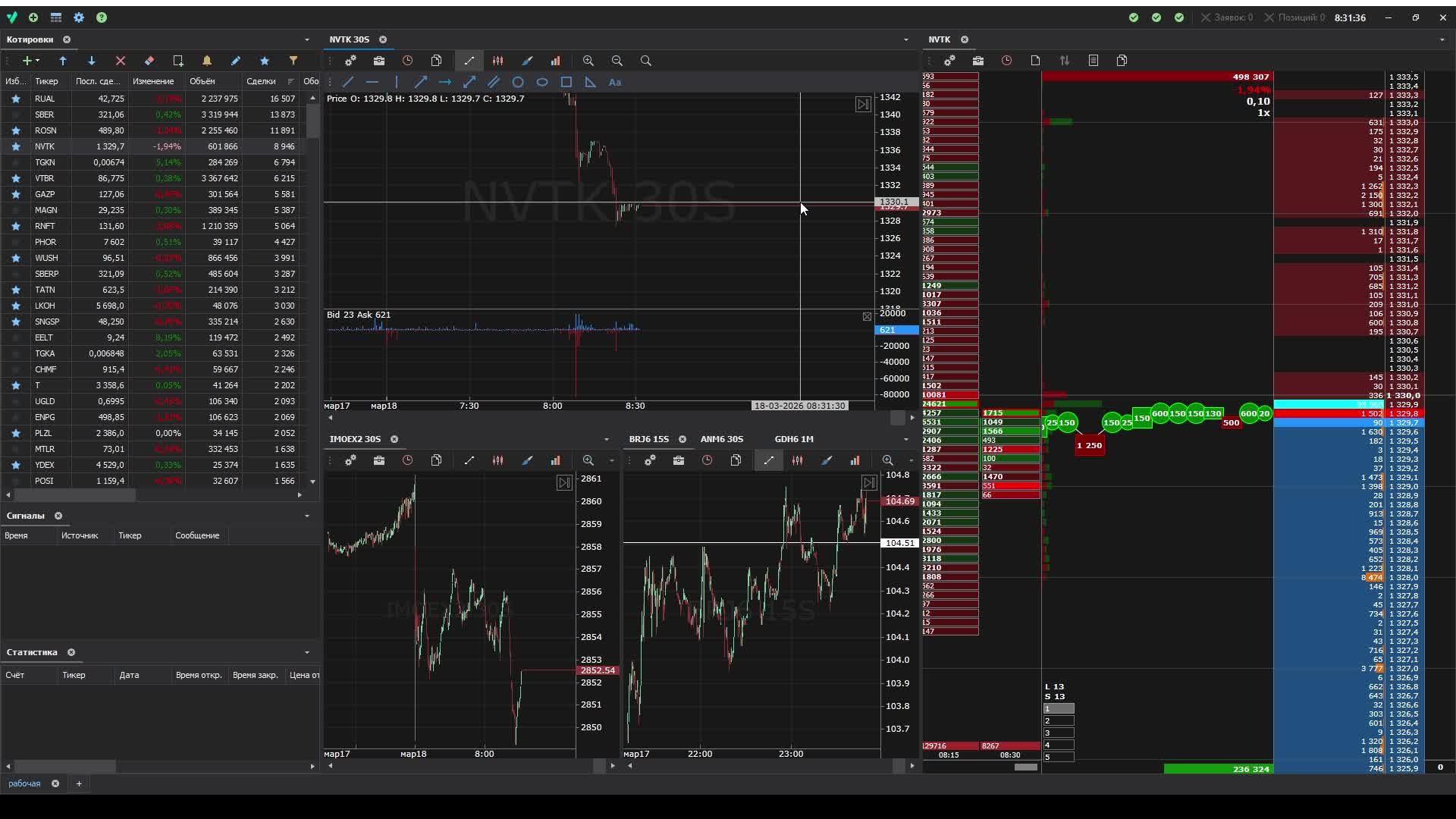Select the text annotation tool

(615, 82)
